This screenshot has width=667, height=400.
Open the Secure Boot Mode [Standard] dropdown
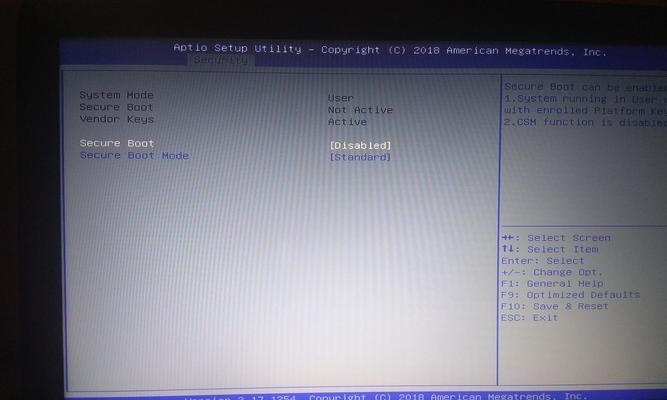coord(360,157)
